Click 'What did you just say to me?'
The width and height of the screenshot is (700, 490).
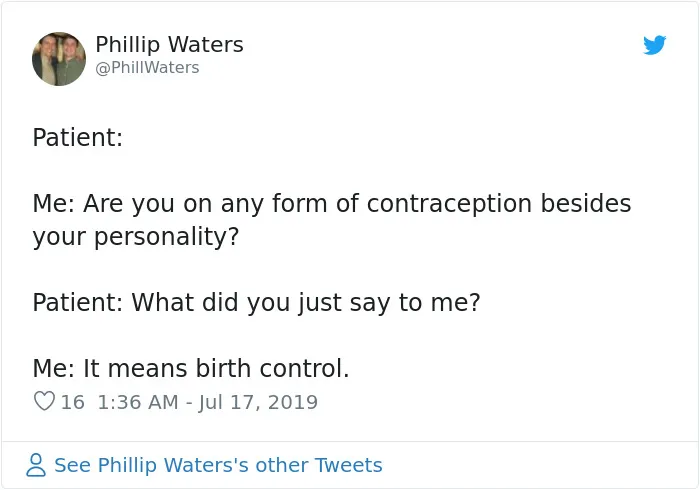[x=306, y=303]
